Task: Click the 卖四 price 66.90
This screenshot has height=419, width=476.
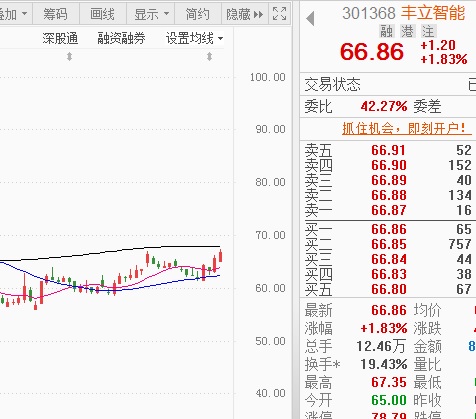Action: tap(389, 165)
